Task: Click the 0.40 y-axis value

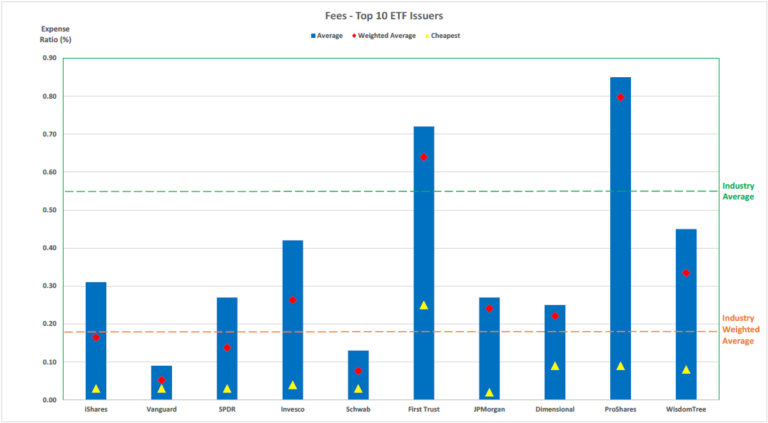Action: coord(49,248)
